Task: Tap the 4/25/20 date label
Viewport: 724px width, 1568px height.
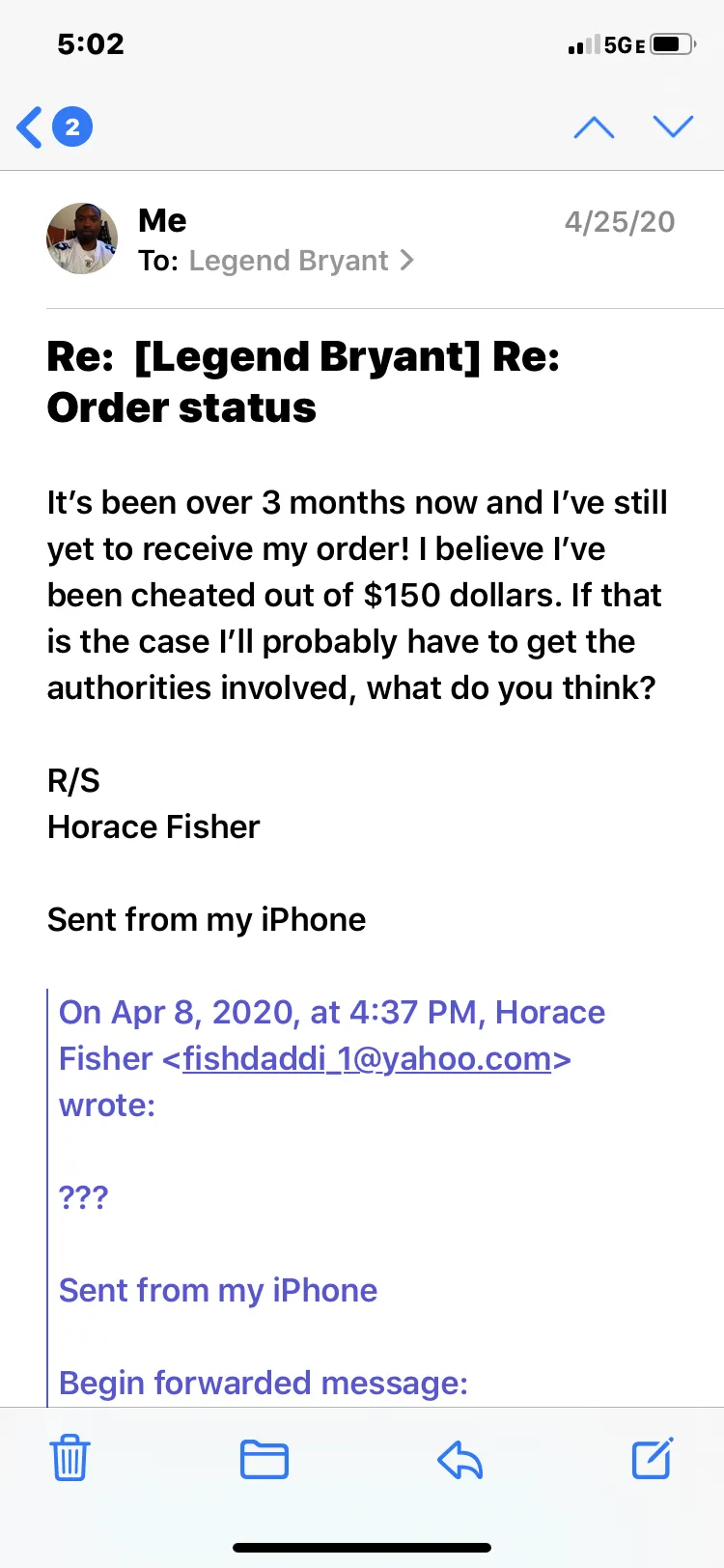Action: 620,221
